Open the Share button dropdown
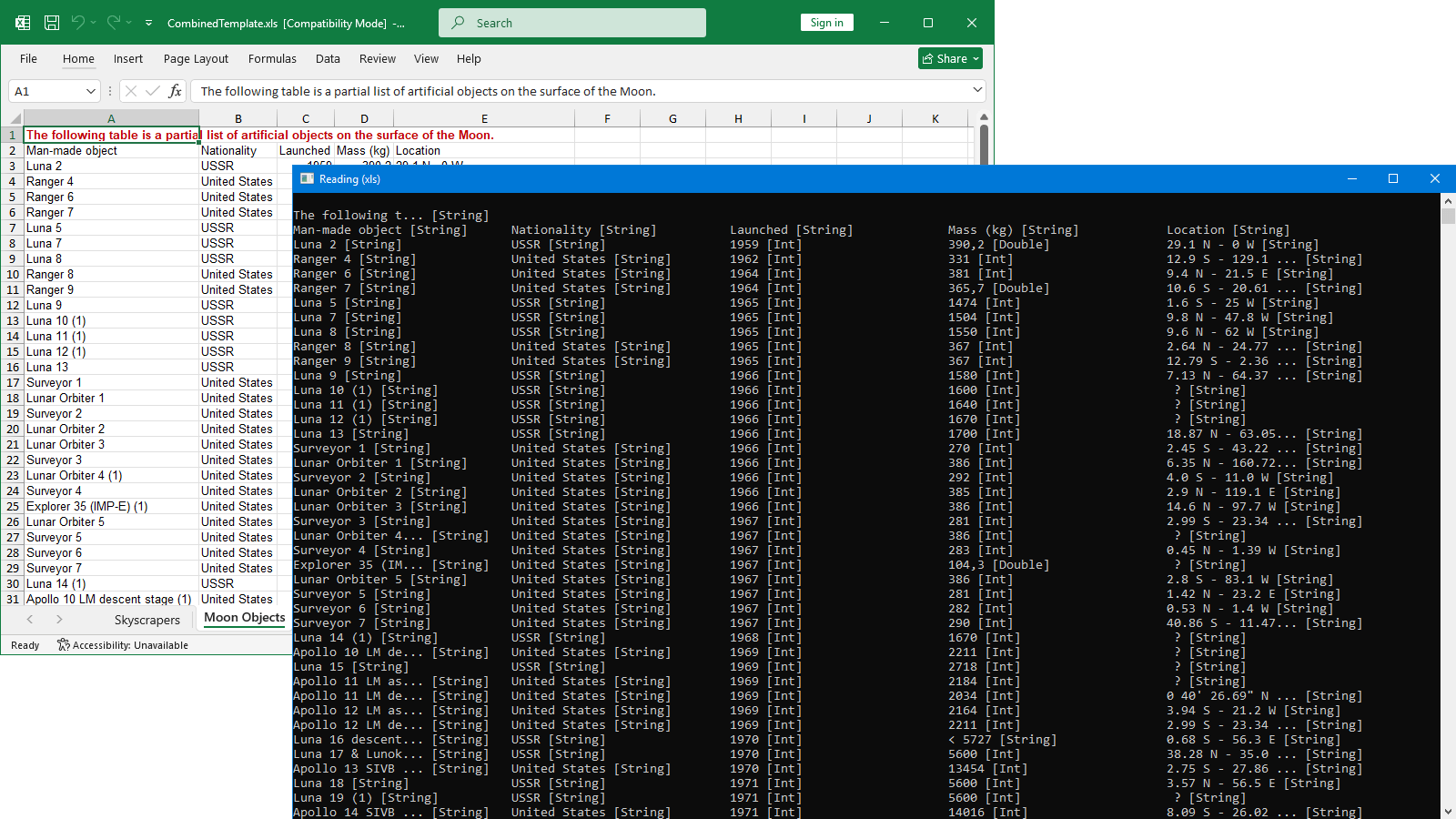 pyautogui.click(x=976, y=58)
